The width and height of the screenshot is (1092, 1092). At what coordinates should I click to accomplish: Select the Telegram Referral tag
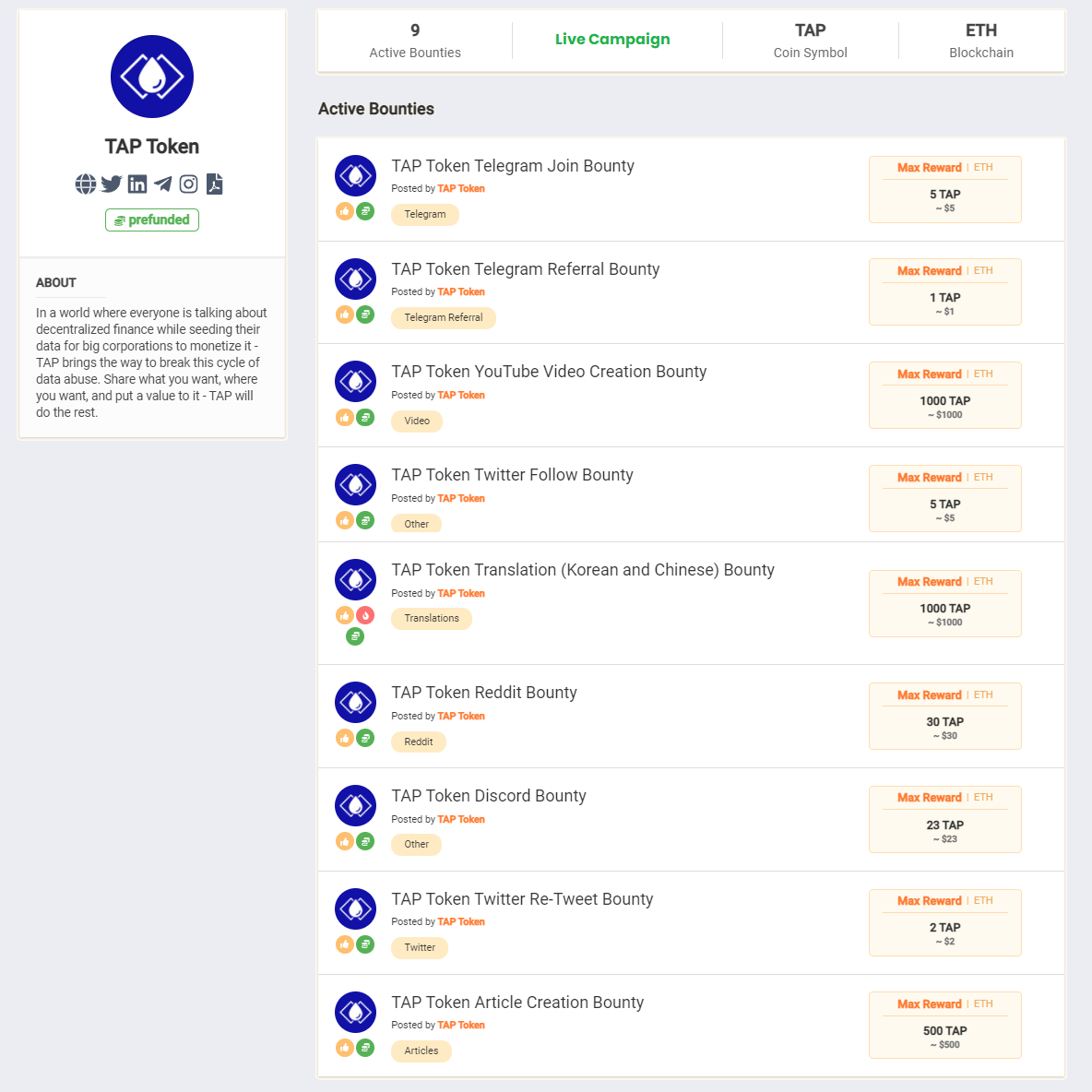point(444,317)
